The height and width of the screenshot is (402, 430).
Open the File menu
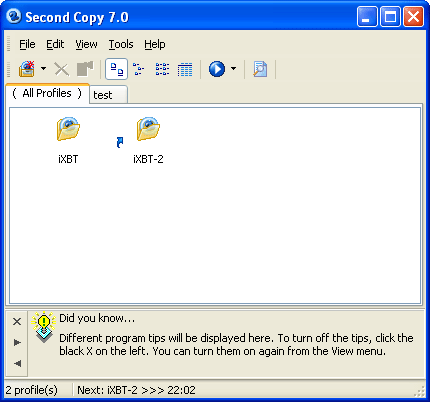[x=27, y=44]
